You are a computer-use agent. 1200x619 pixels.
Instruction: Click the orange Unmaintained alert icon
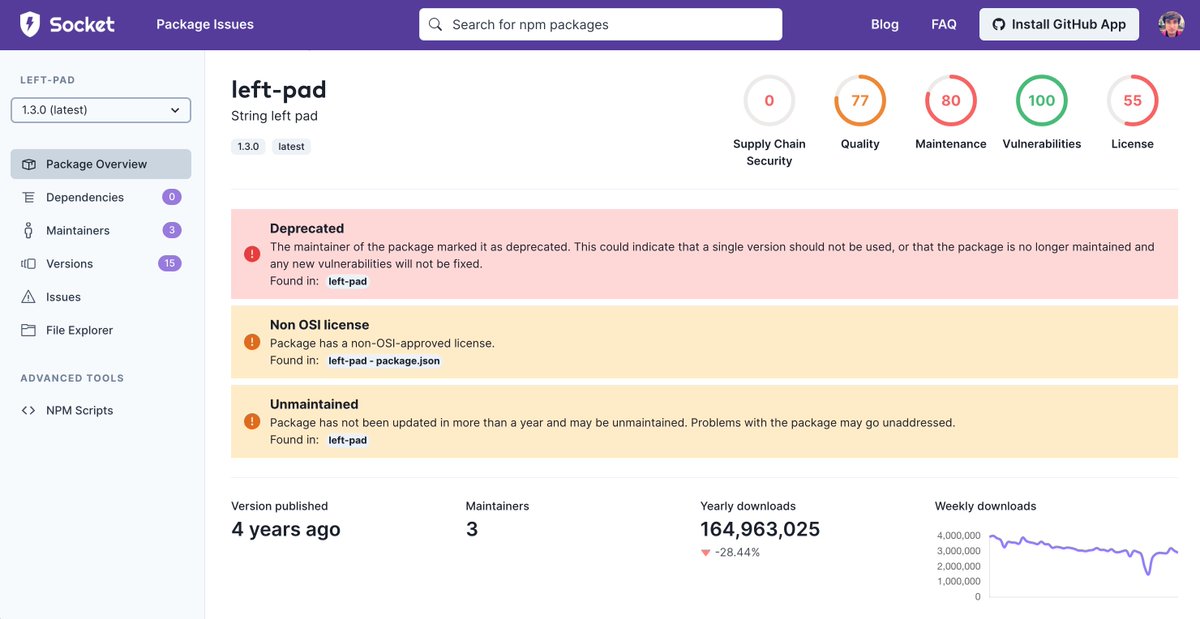tap(252, 421)
